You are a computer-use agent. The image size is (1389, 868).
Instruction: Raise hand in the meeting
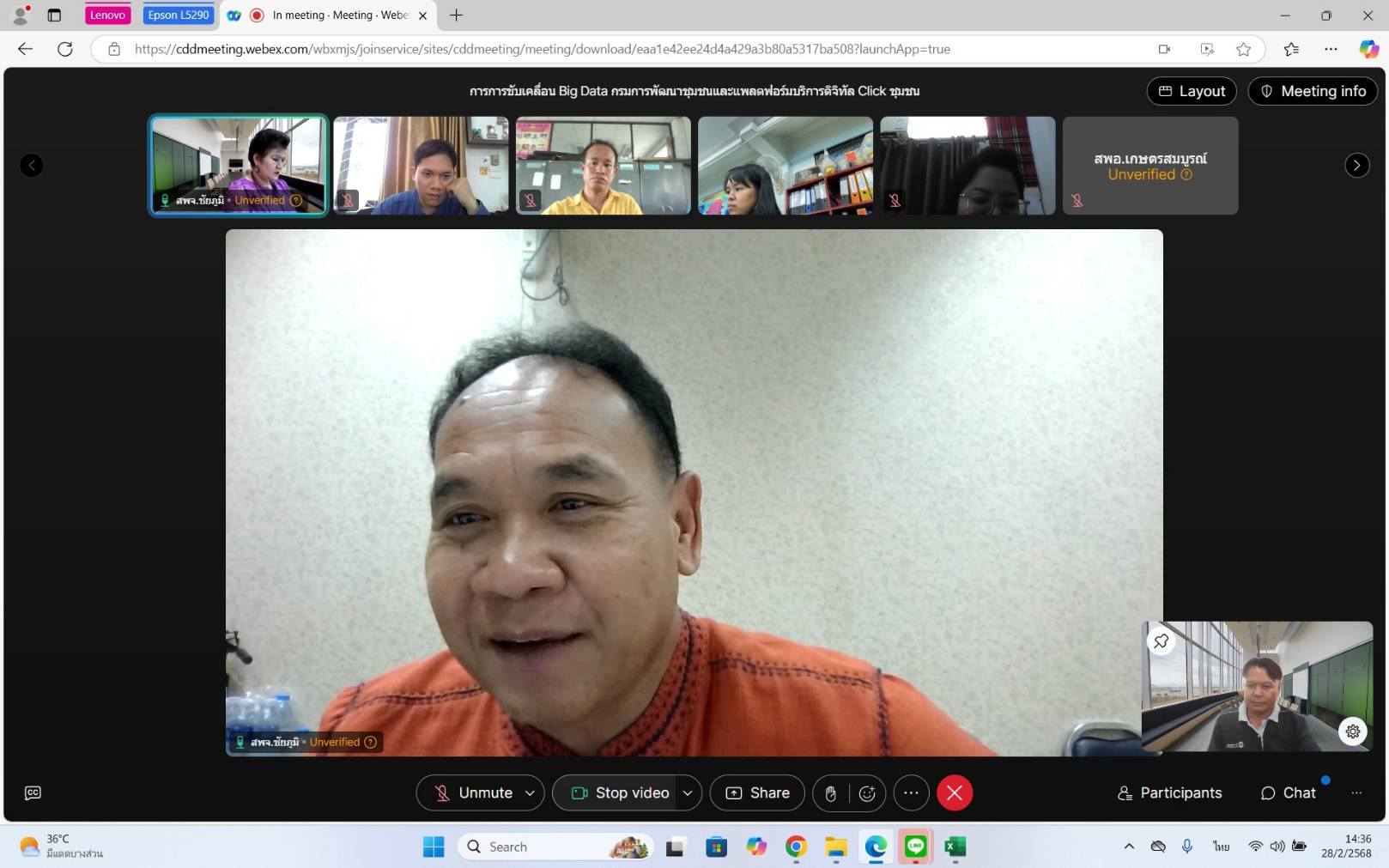830,793
